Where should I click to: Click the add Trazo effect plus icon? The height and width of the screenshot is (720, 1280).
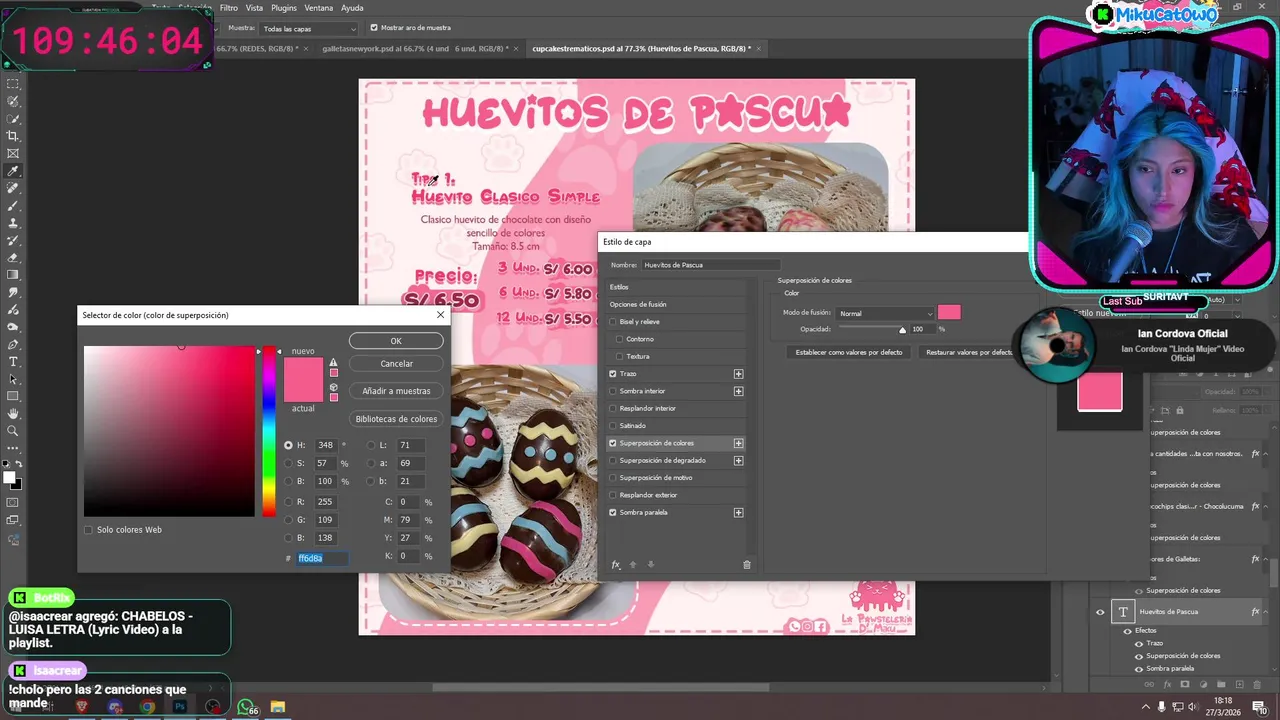click(738, 374)
